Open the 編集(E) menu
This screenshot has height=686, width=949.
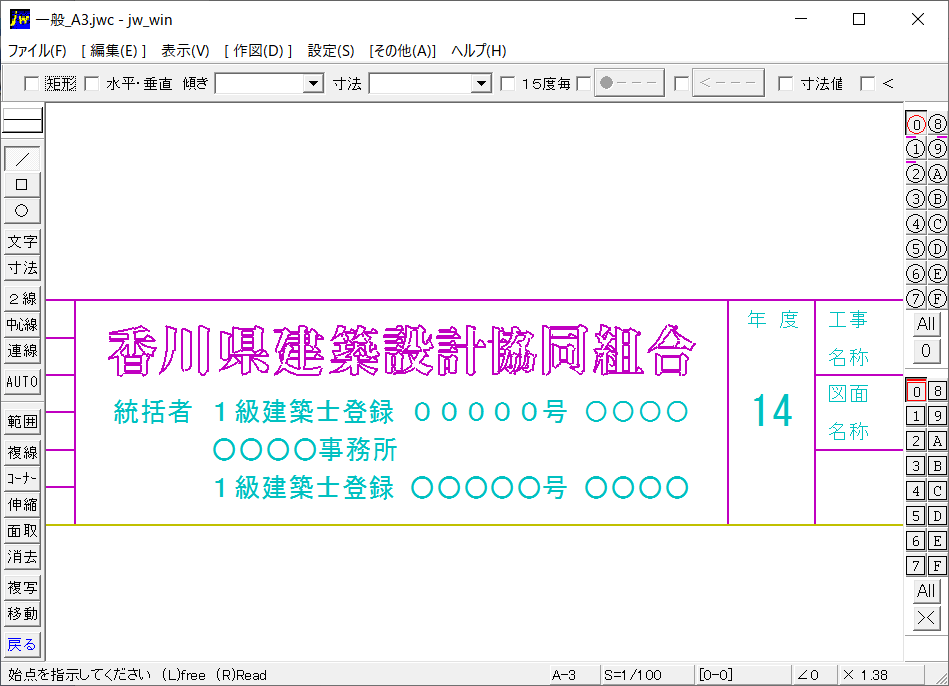pyautogui.click(x=114, y=51)
